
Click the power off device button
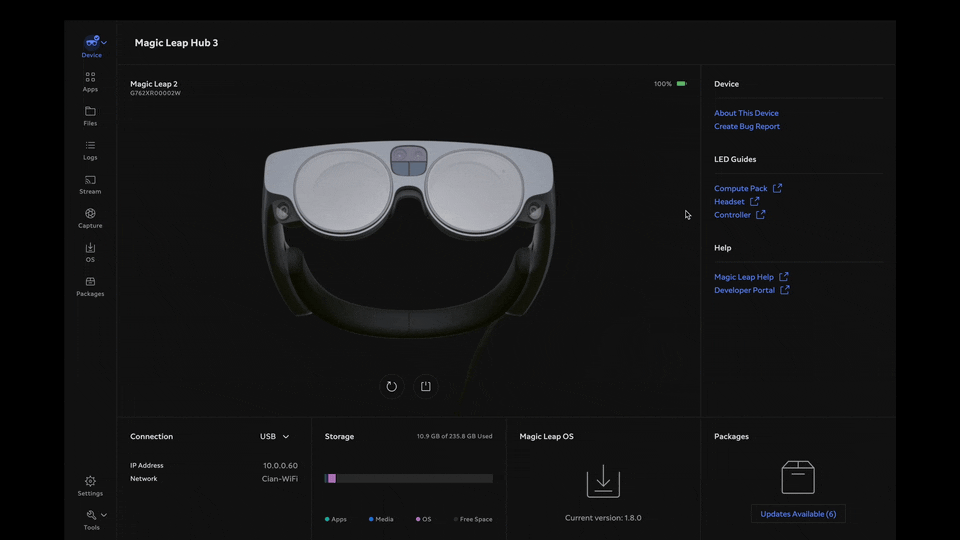(x=426, y=386)
